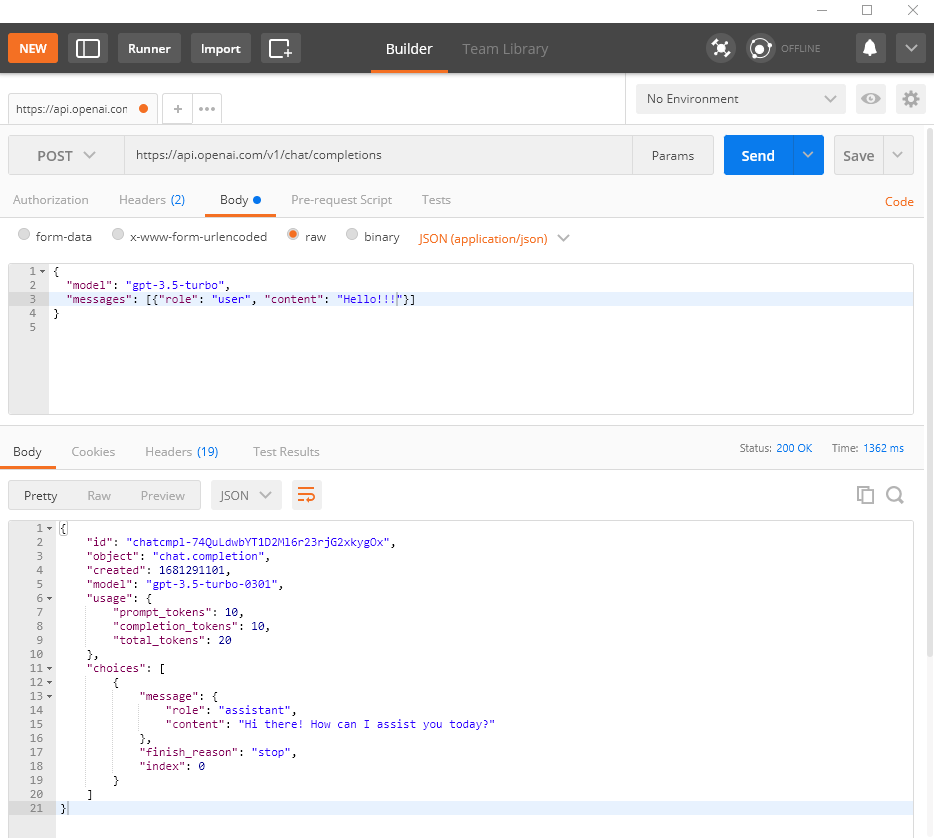The height and width of the screenshot is (838, 934).
Task: Add a new request tab
Action: click(178, 109)
